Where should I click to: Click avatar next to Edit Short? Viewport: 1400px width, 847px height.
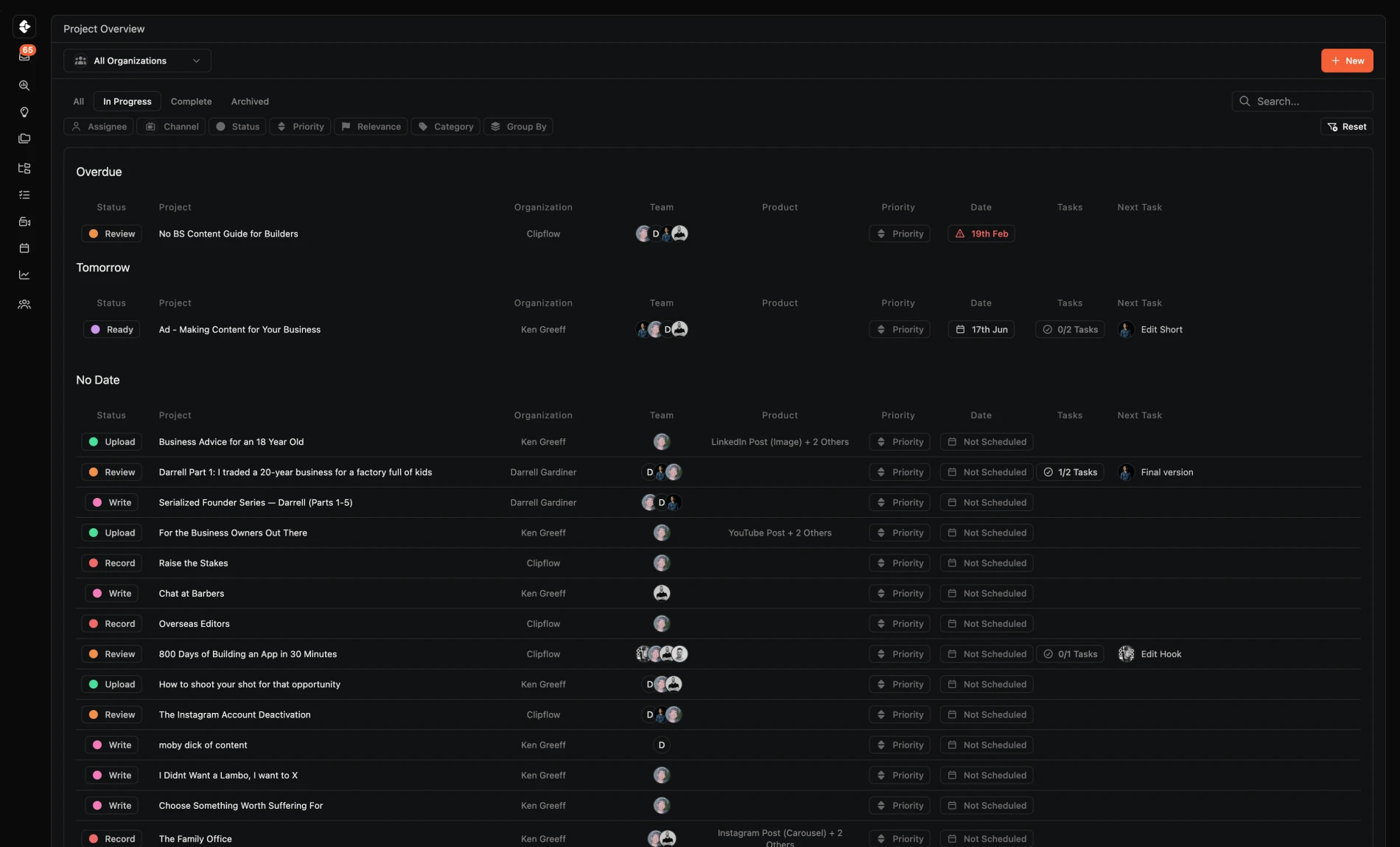[x=1126, y=329]
